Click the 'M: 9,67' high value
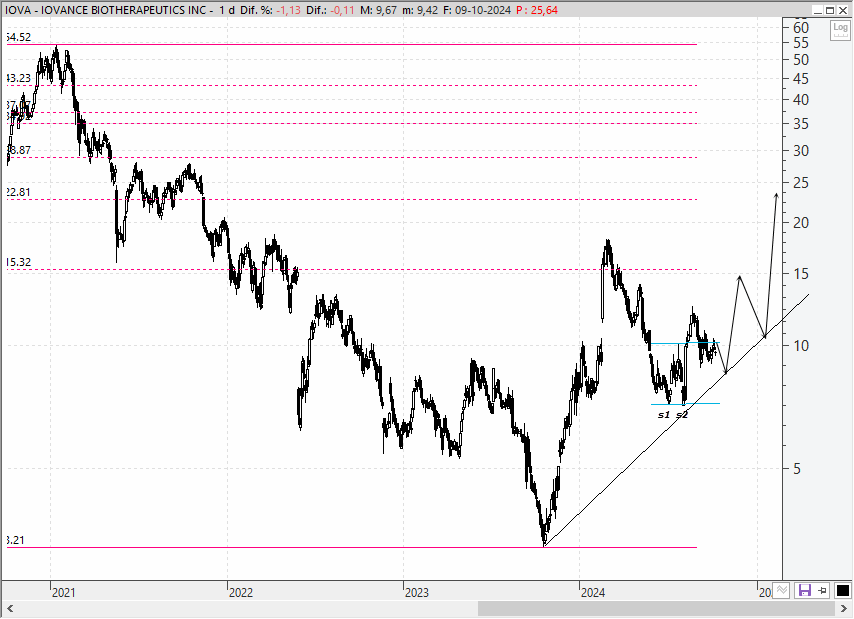The width and height of the screenshot is (854, 619). pyautogui.click(x=379, y=10)
